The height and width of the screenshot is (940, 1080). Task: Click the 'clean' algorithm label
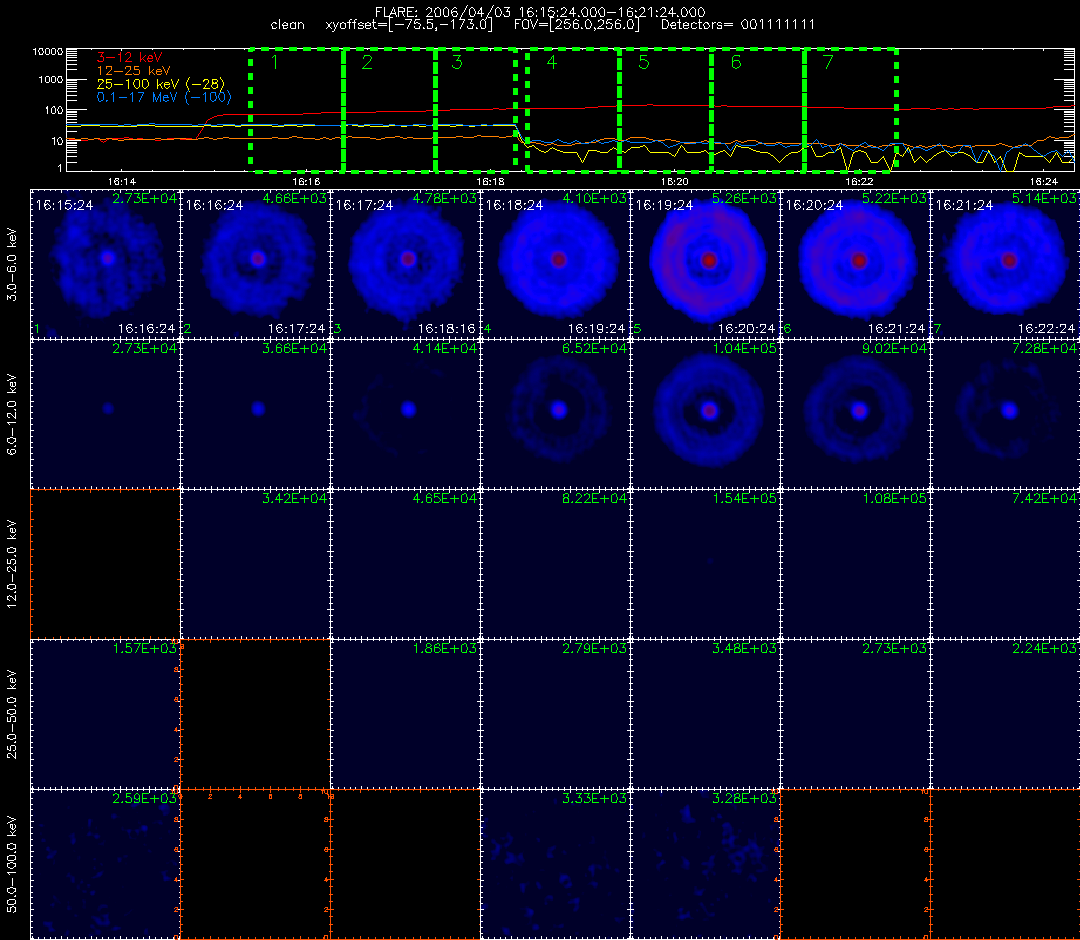288,25
